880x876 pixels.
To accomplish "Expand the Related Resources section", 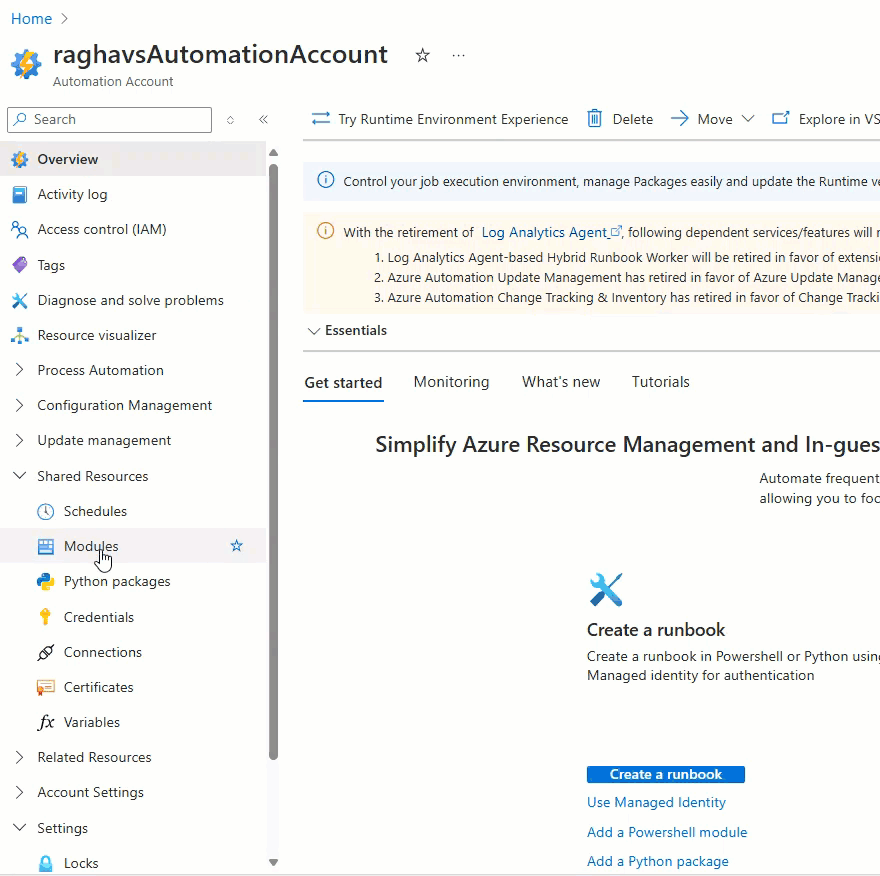I will tap(20, 757).
